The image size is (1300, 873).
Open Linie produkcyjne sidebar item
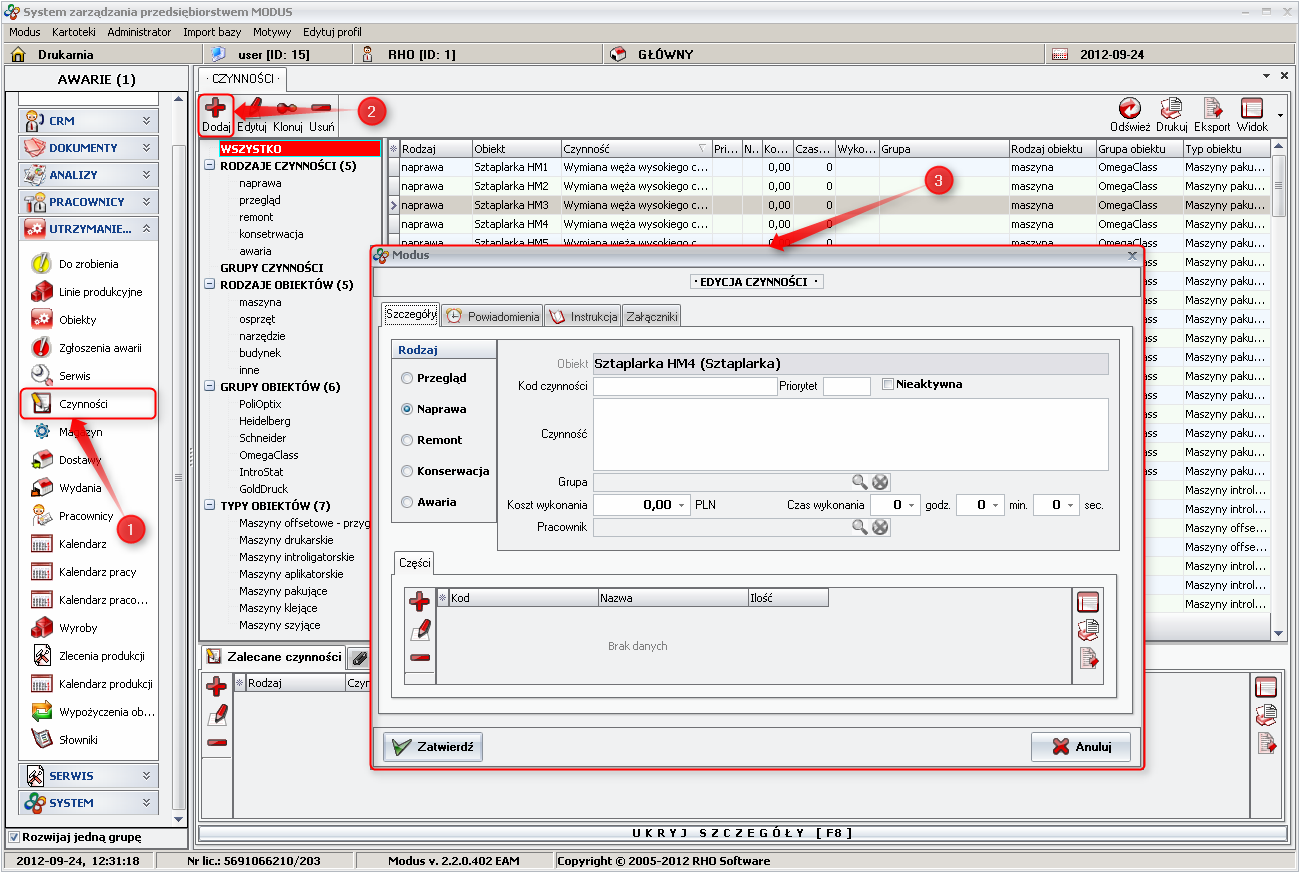tap(100, 292)
